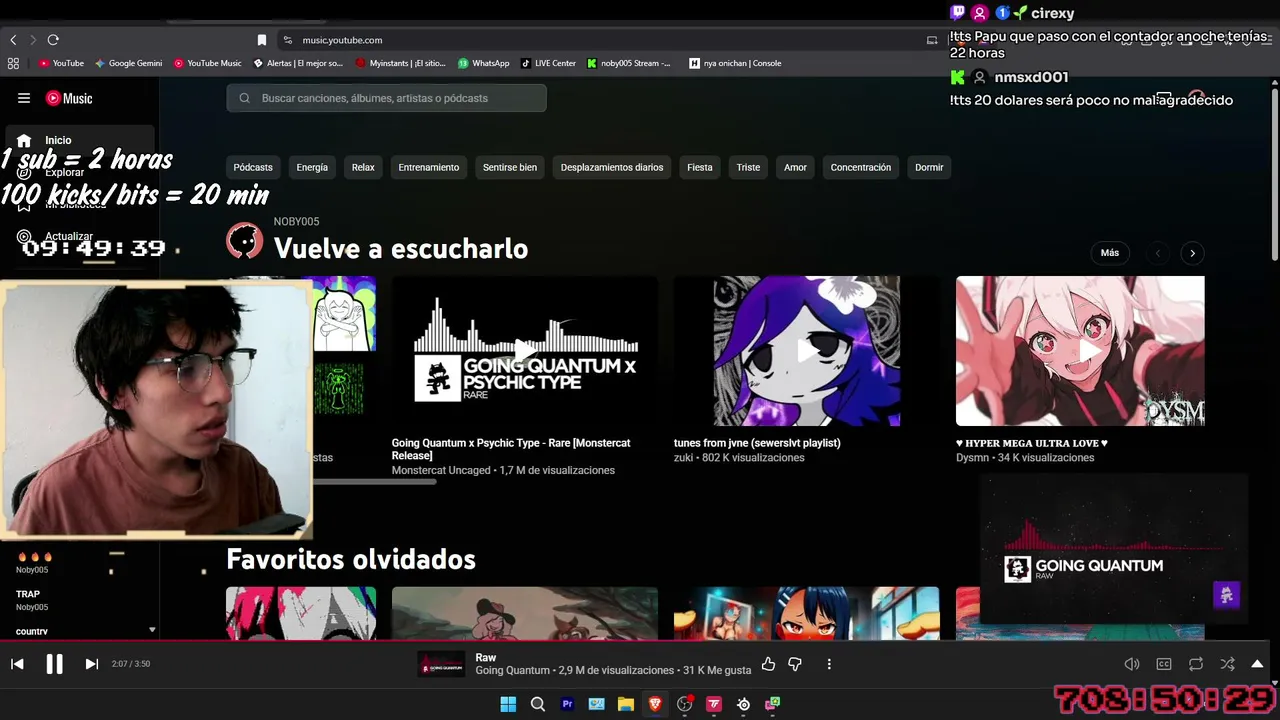The image size is (1280, 720).
Task: Play HYPER MEGA ULTRA LOVE thumbnail
Action: click(1080, 351)
